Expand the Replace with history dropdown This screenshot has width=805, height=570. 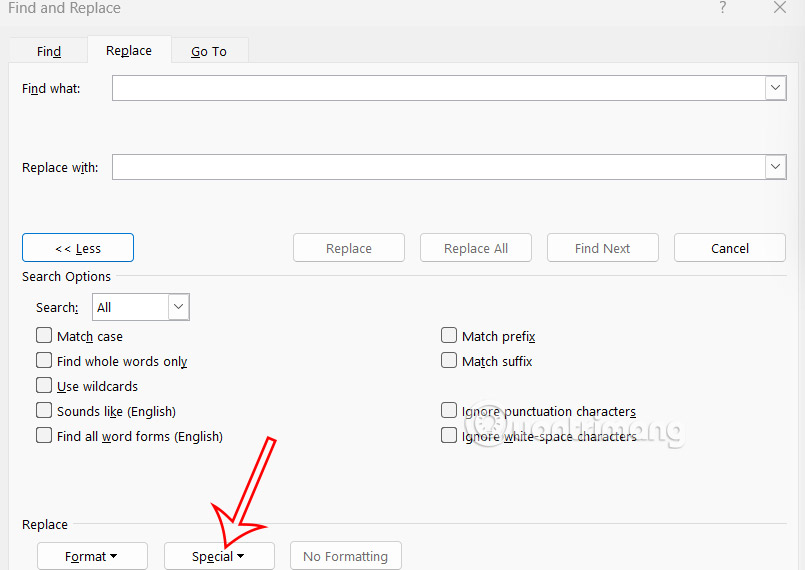[776, 167]
